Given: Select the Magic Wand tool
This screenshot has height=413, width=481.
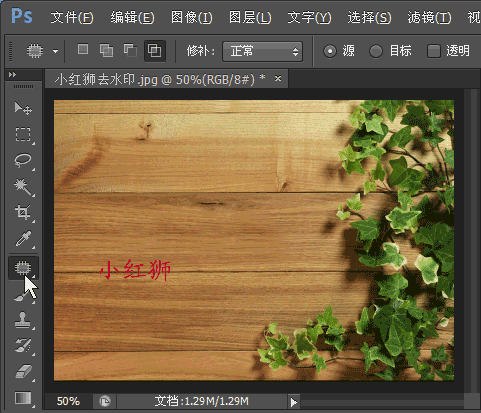Looking at the screenshot, I should [23, 187].
